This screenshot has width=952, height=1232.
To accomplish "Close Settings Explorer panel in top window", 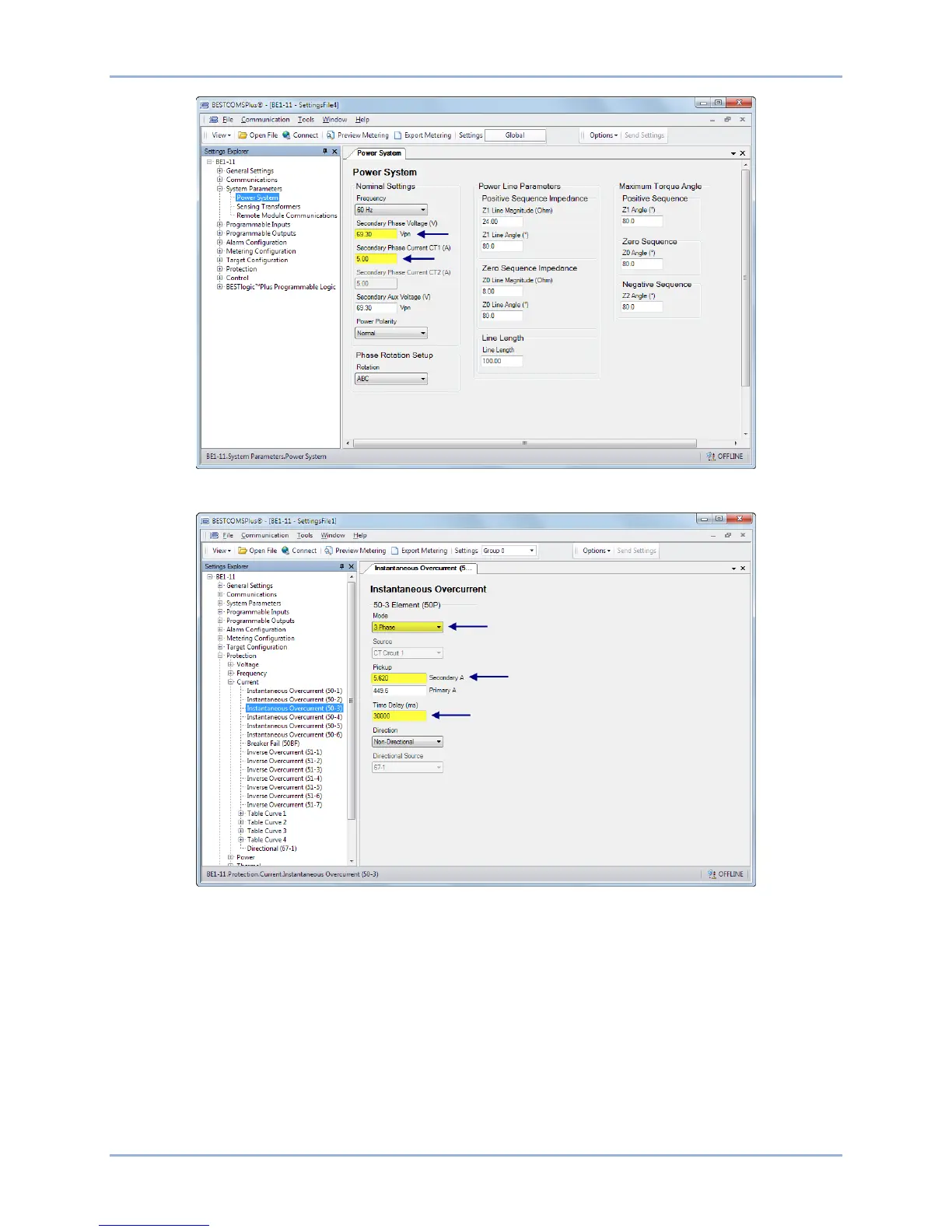I will 335,152.
